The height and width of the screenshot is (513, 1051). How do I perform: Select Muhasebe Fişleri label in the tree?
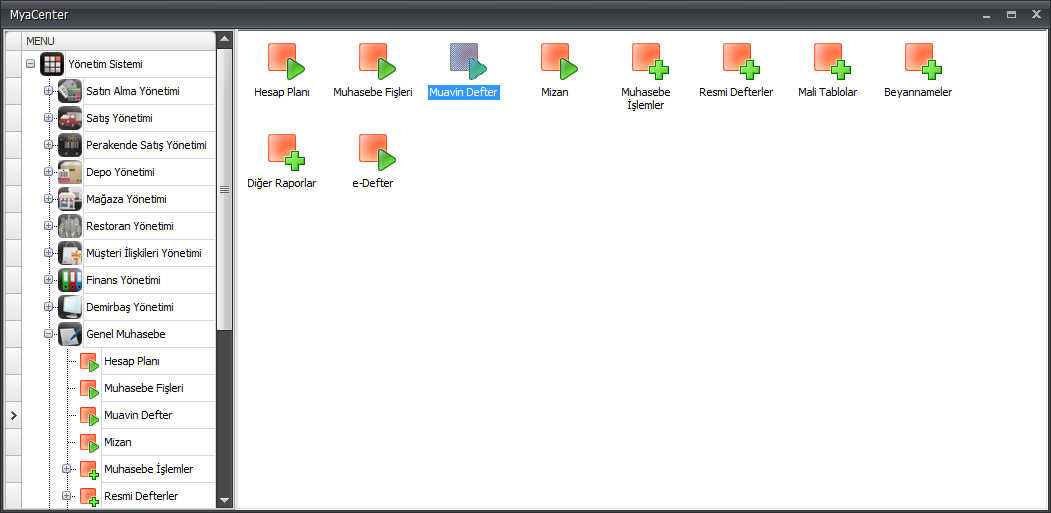click(144, 388)
